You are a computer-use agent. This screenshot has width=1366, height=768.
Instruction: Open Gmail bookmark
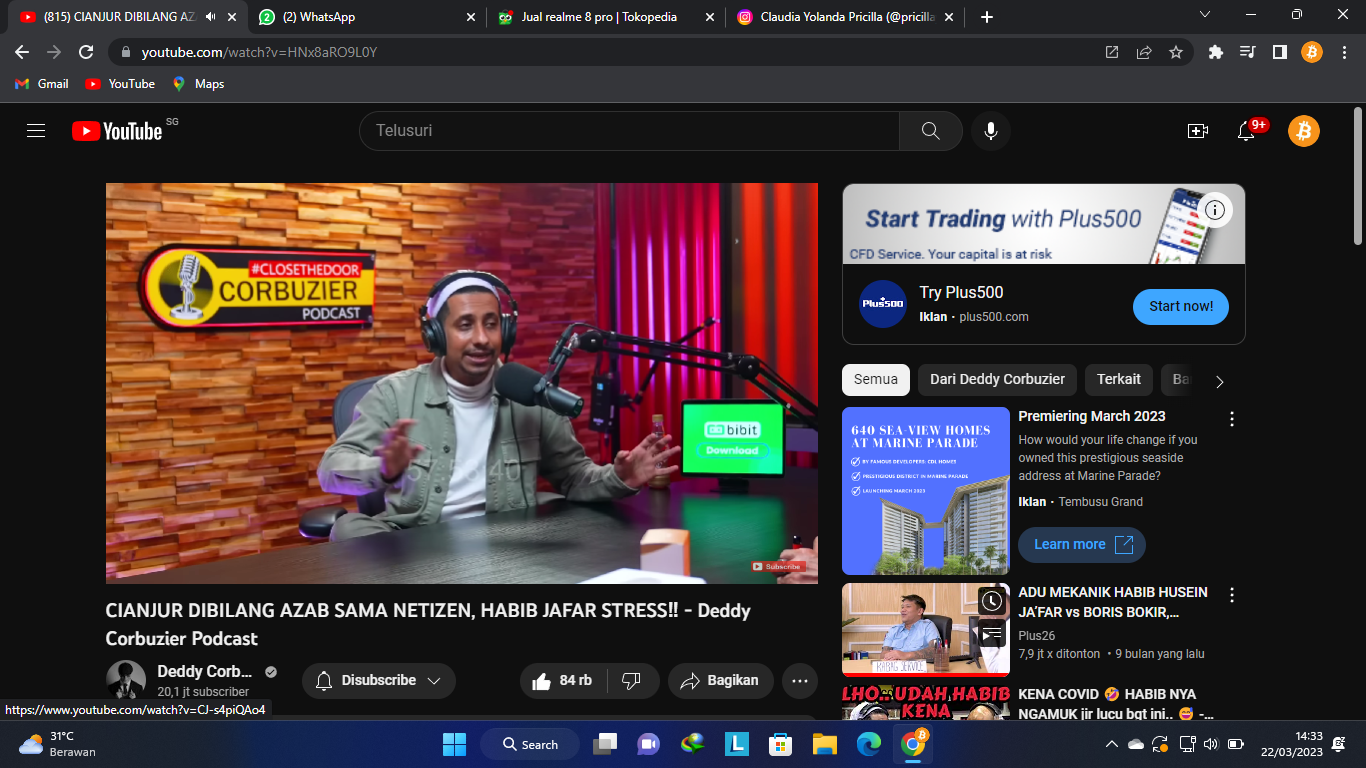point(42,84)
